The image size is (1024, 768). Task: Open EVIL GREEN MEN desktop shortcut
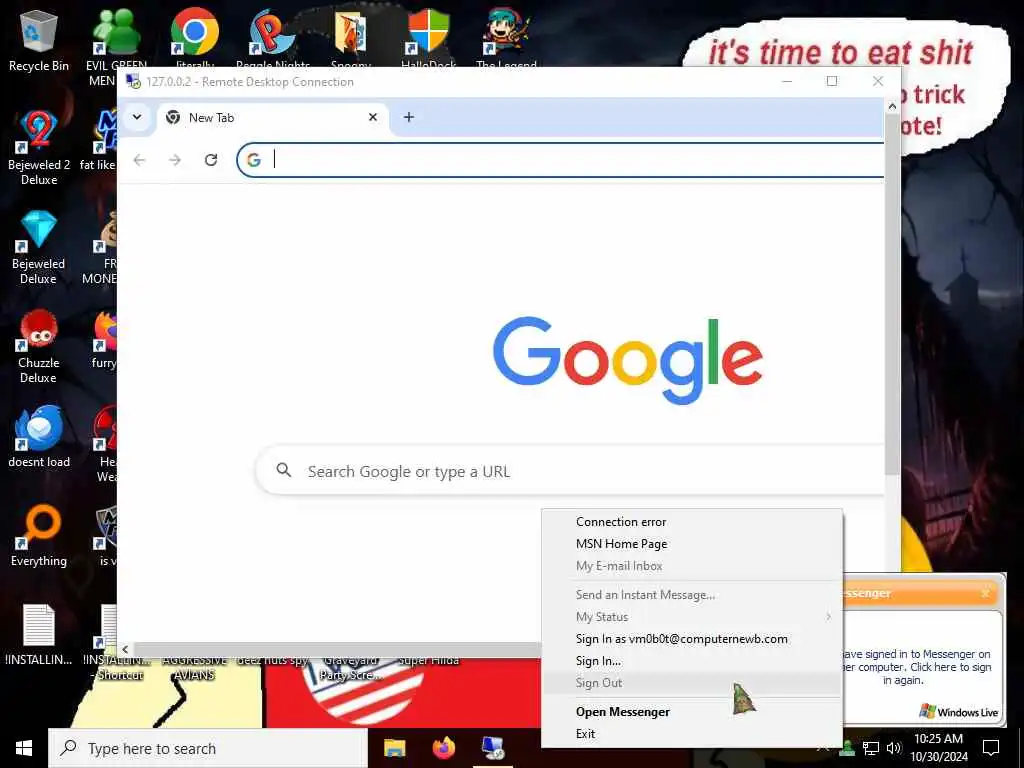pyautogui.click(x=116, y=47)
